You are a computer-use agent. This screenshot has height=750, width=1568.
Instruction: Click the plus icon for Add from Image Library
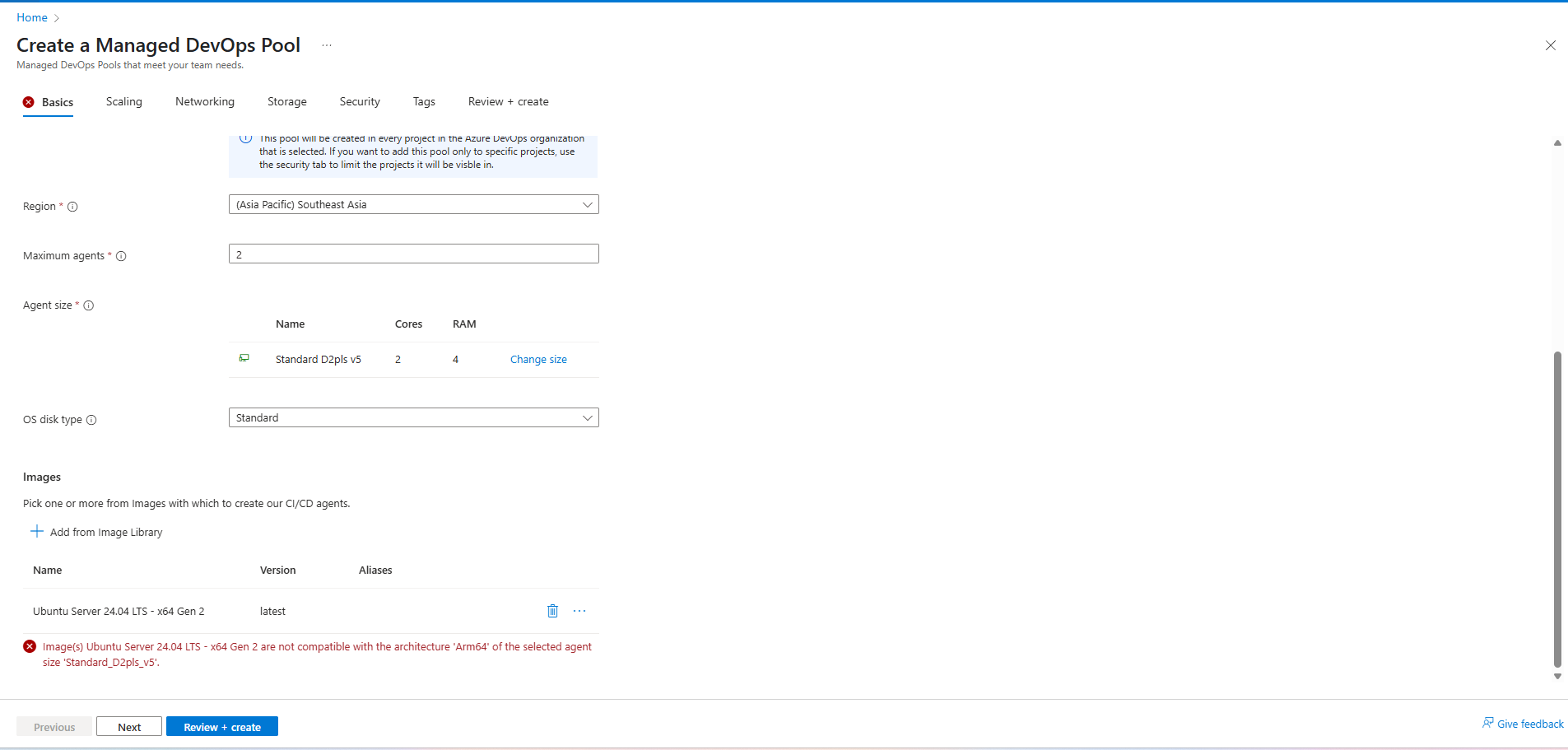click(x=37, y=532)
